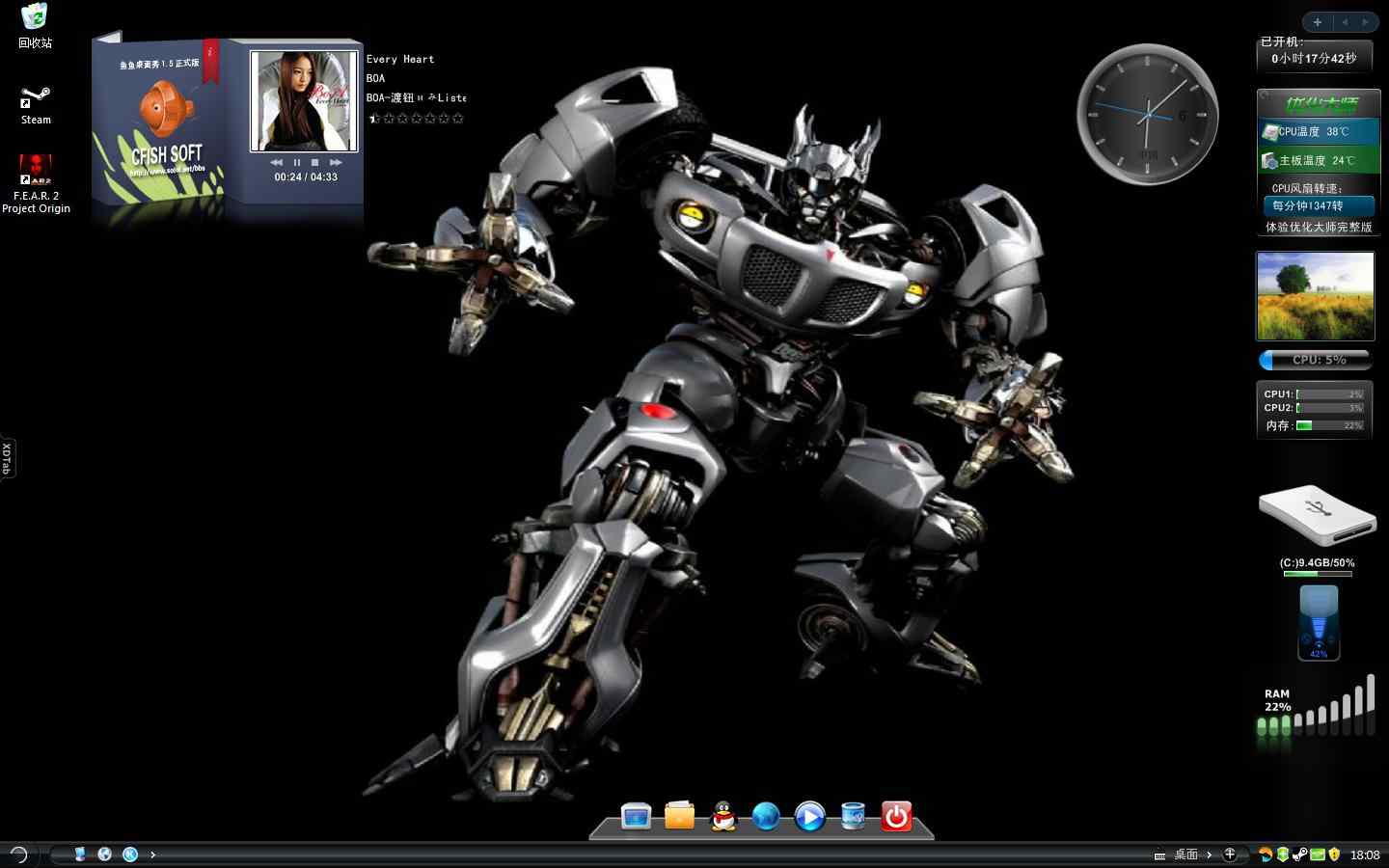The width and height of the screenshot is (1389, 868).
Task: Rate the song using the star rating
Action: (416, 119)
